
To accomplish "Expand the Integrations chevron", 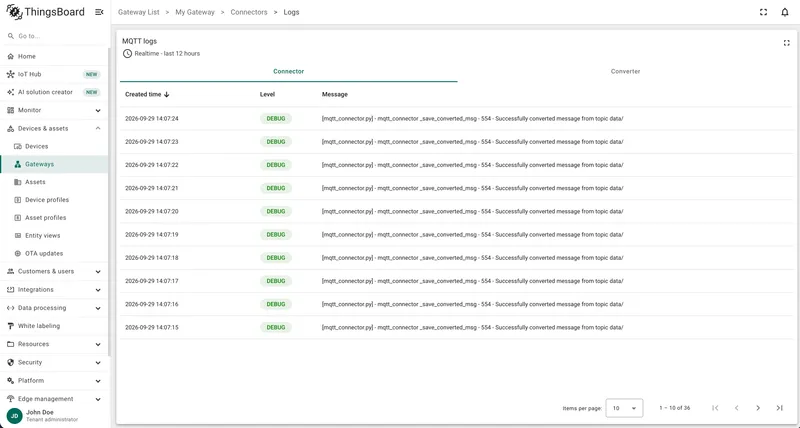I will click(98, 290).
